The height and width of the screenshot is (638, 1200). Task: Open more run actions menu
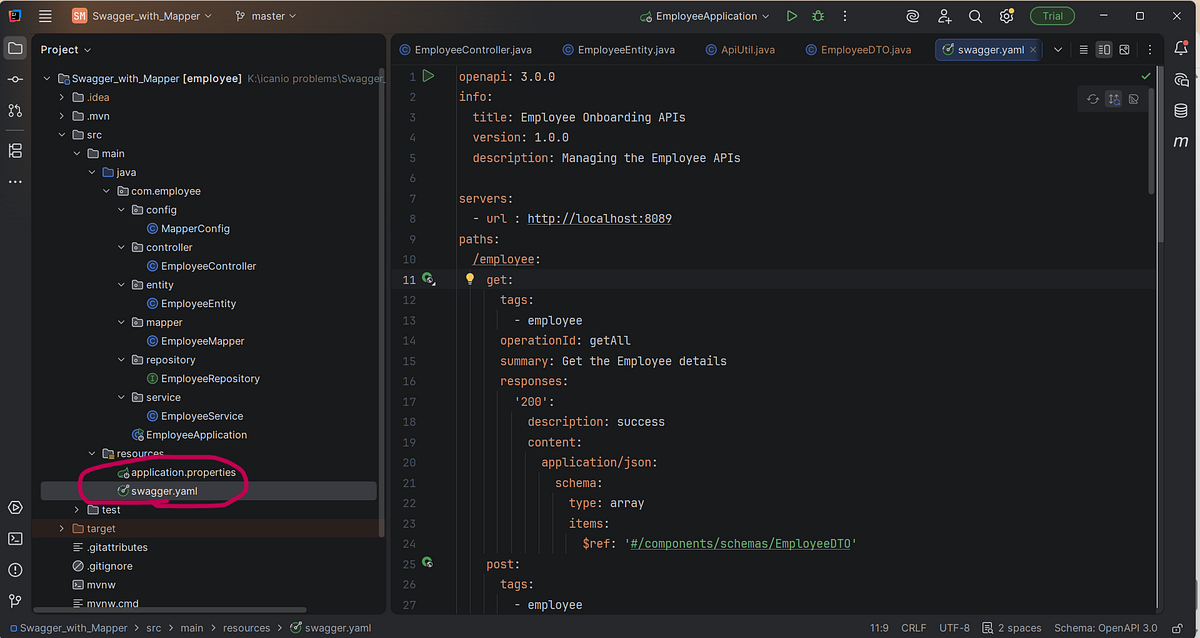[843, 16]
